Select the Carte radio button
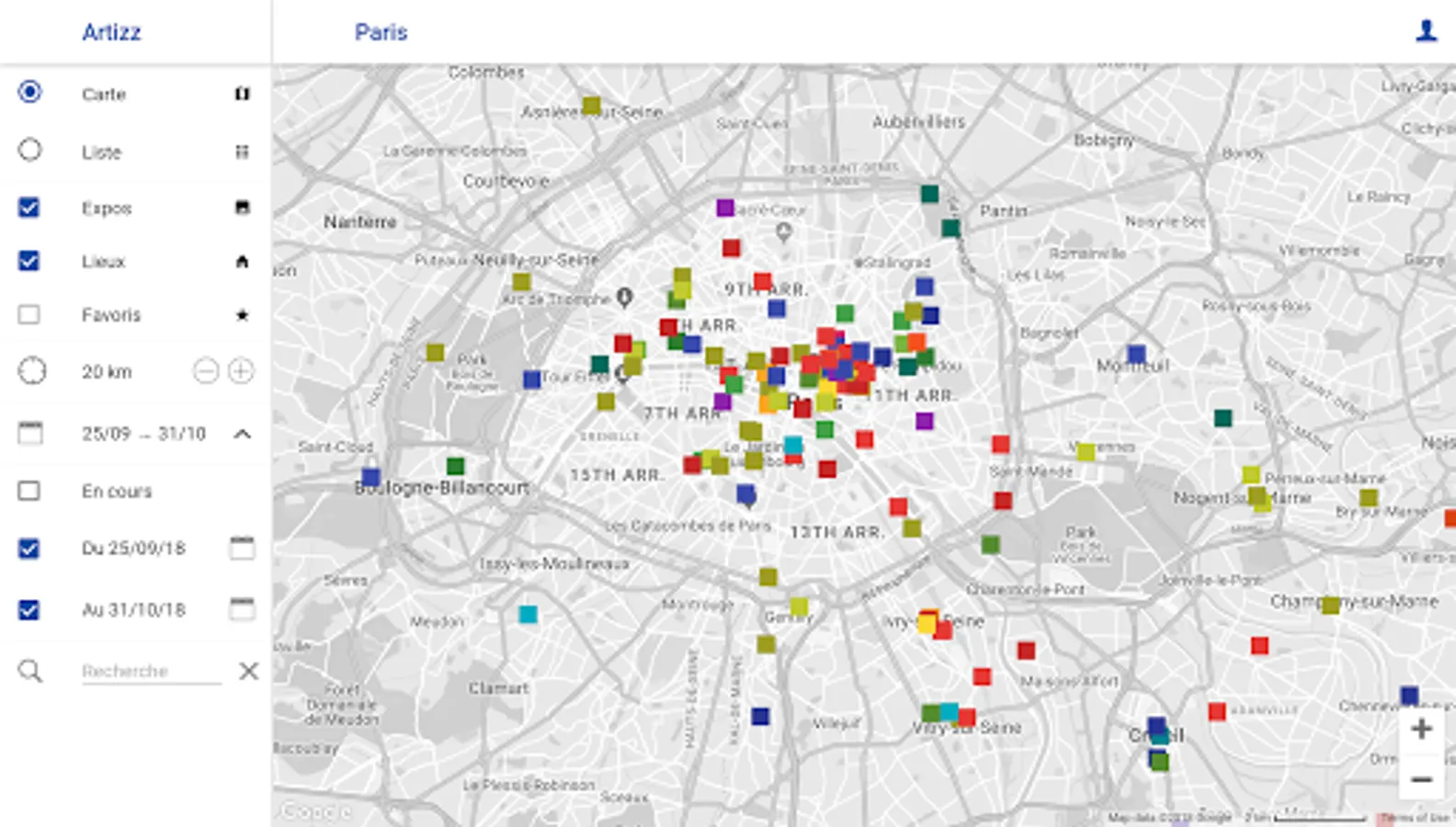The image size is (1456, 827). pyautogui.click(x=30, y=92)
